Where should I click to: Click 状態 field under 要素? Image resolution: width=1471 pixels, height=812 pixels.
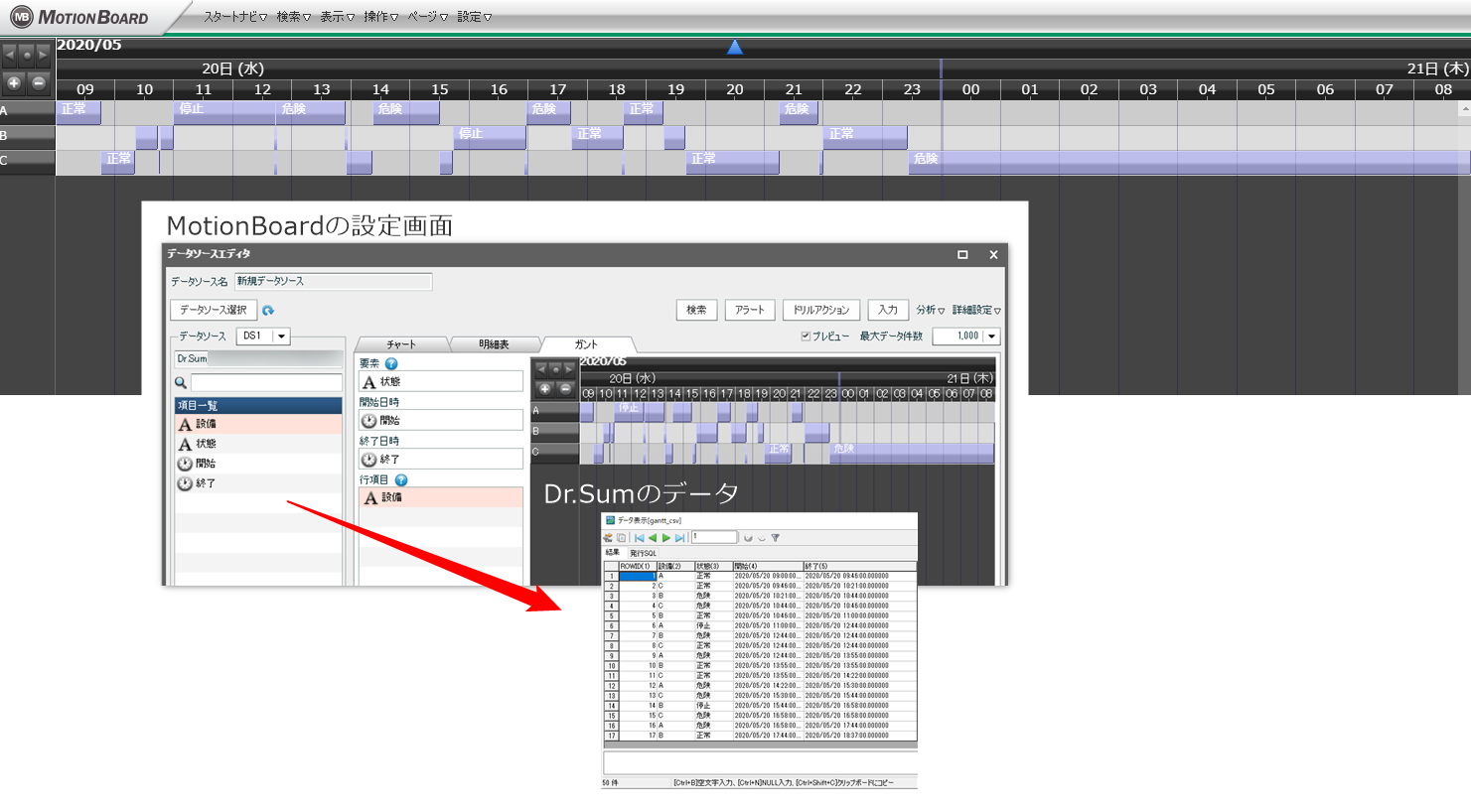click(x=440, y=381)
